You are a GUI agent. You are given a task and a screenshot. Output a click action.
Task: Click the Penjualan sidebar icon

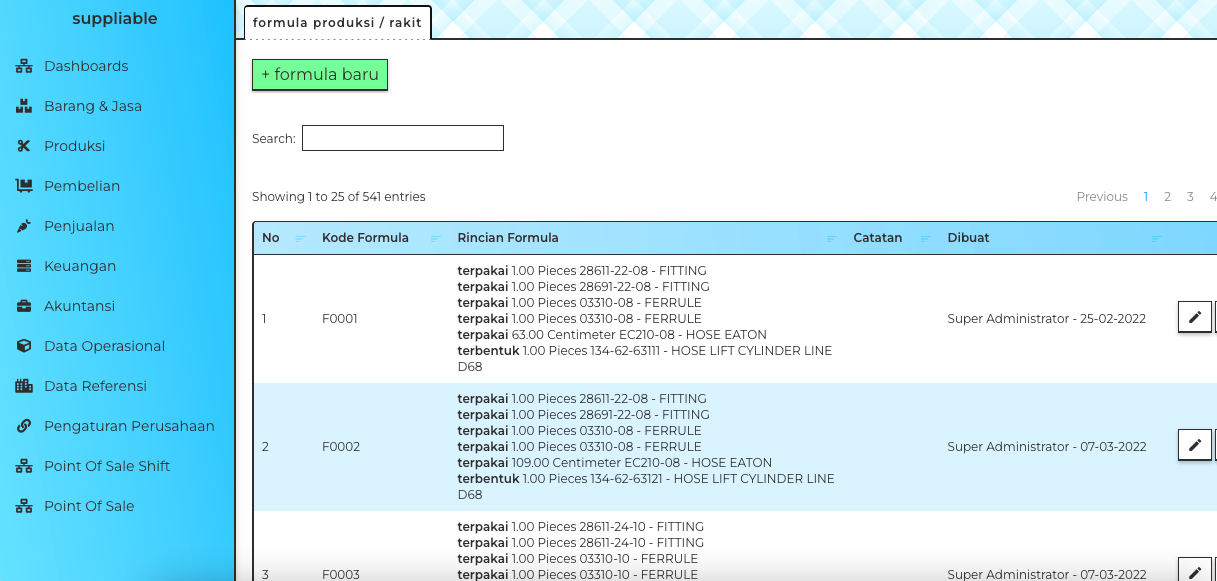point(24,226)
